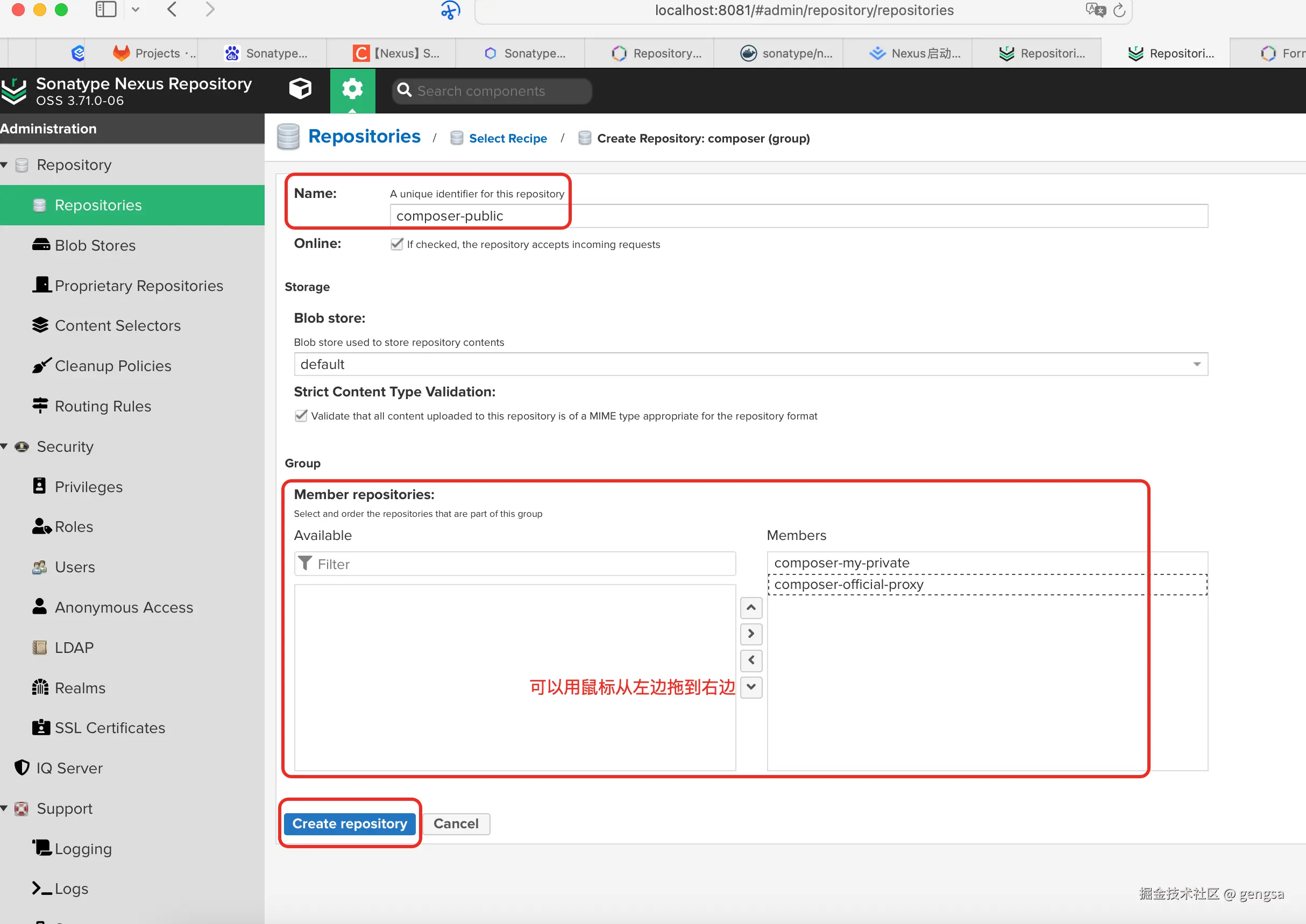
Task: Click the Select Recipe breadcrumb link
Action: click(x=508, y=138)
